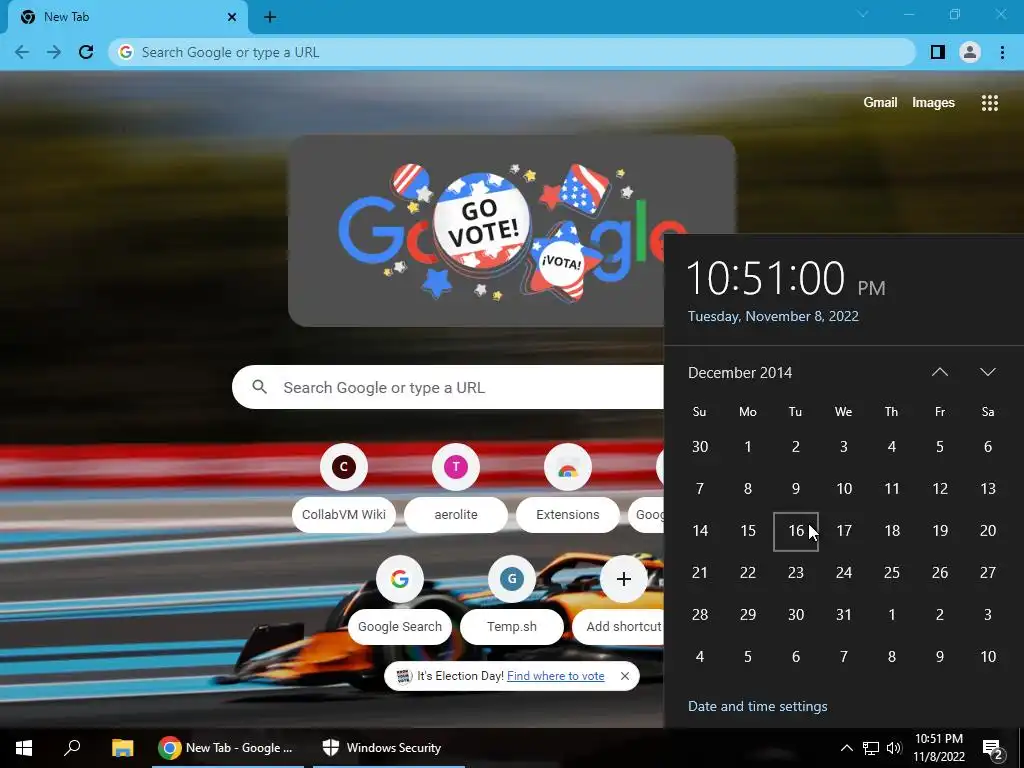Select December 3 in calendar
Screen dimensions: 1024x768
844,447
